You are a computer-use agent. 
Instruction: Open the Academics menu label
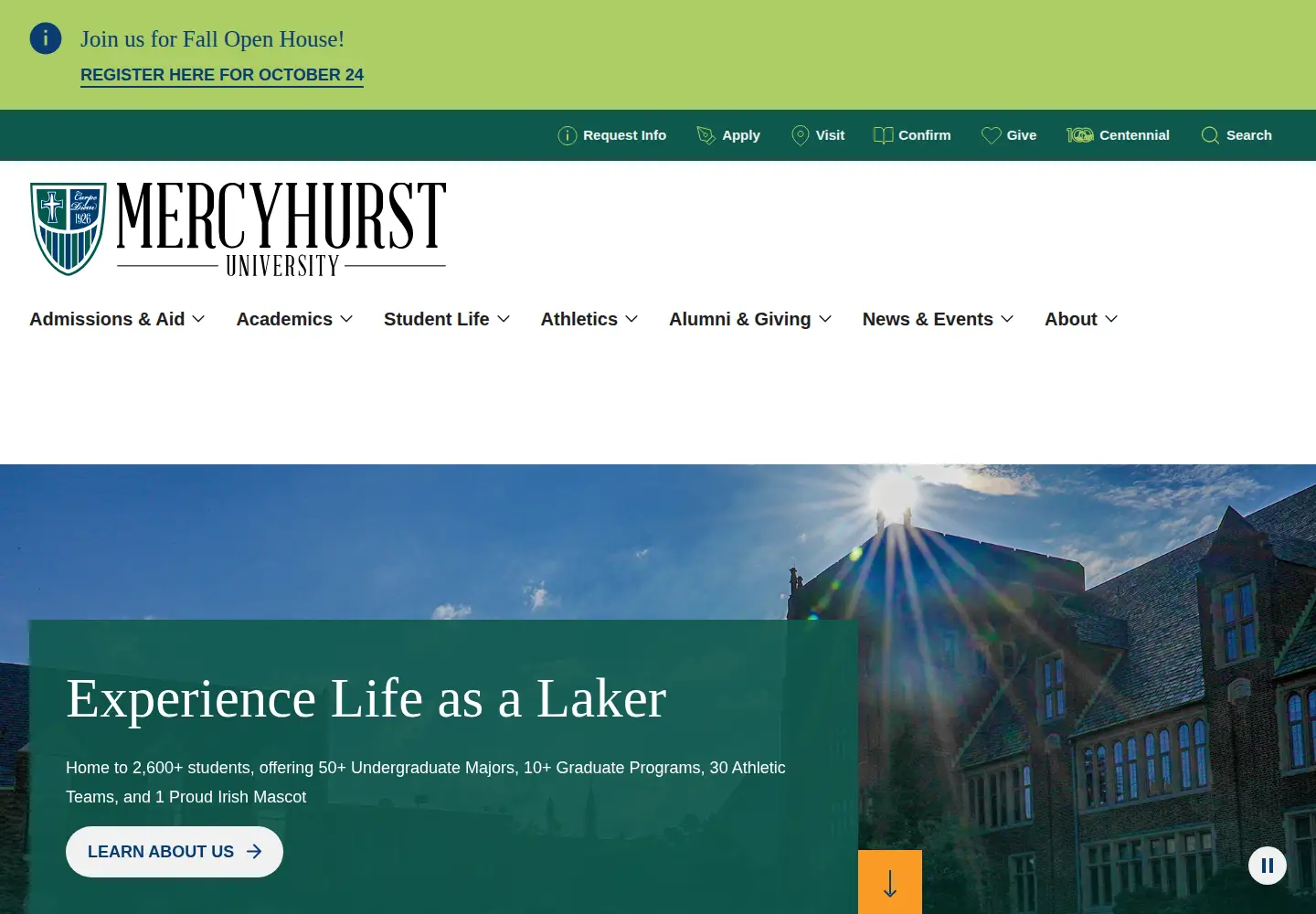pyautogui.click(x=284, y=319)
